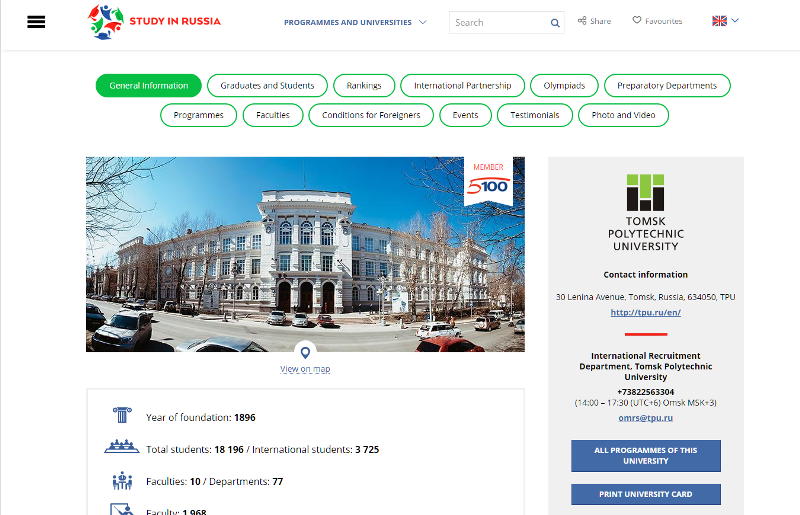800x515 pixels.
Task: Click the Study in Russia site title
Action: 175,21
